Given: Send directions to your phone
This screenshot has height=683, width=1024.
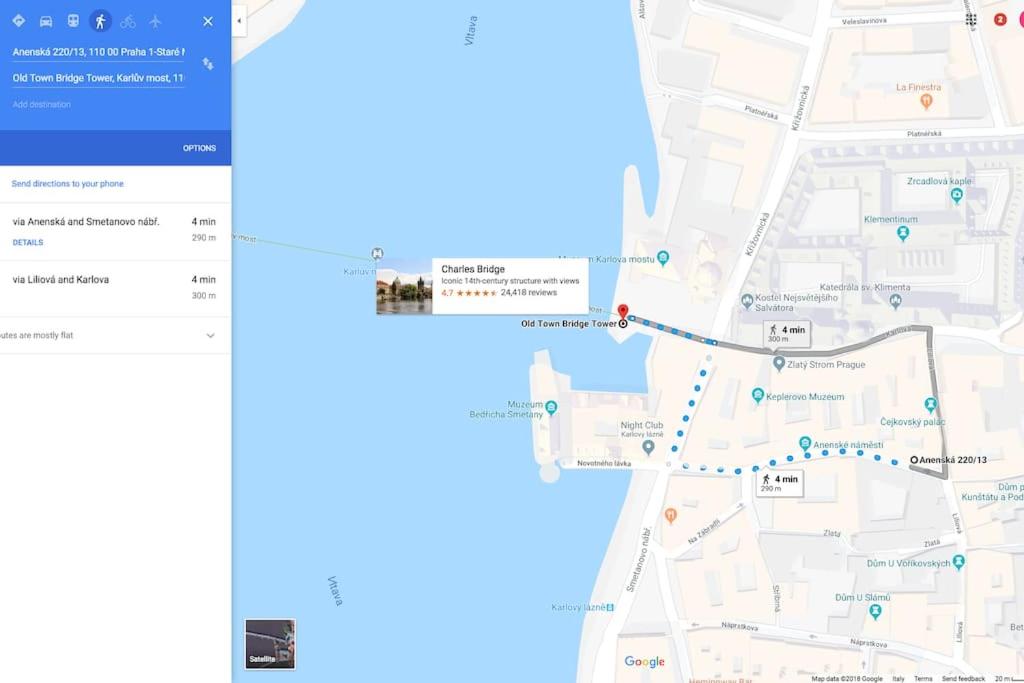Looking at the screenshot, I should (67, 183).
